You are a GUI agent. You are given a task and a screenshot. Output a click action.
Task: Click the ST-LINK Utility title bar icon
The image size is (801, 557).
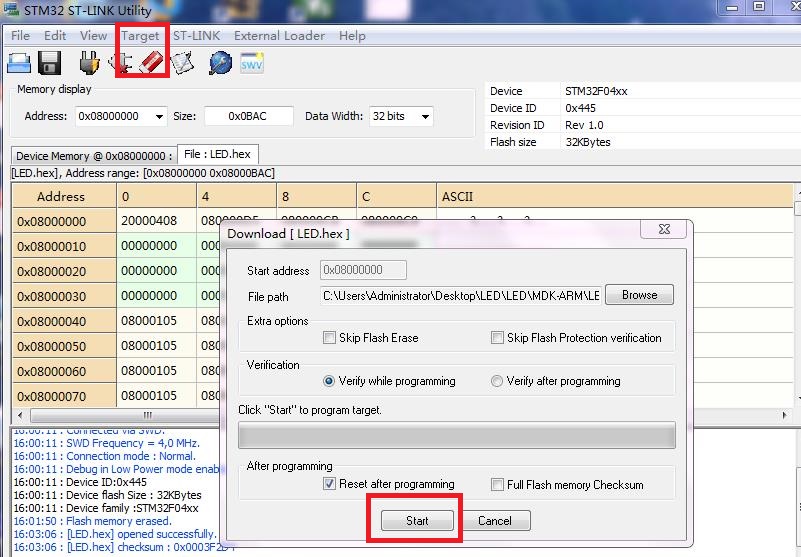(x=11, y=9)
